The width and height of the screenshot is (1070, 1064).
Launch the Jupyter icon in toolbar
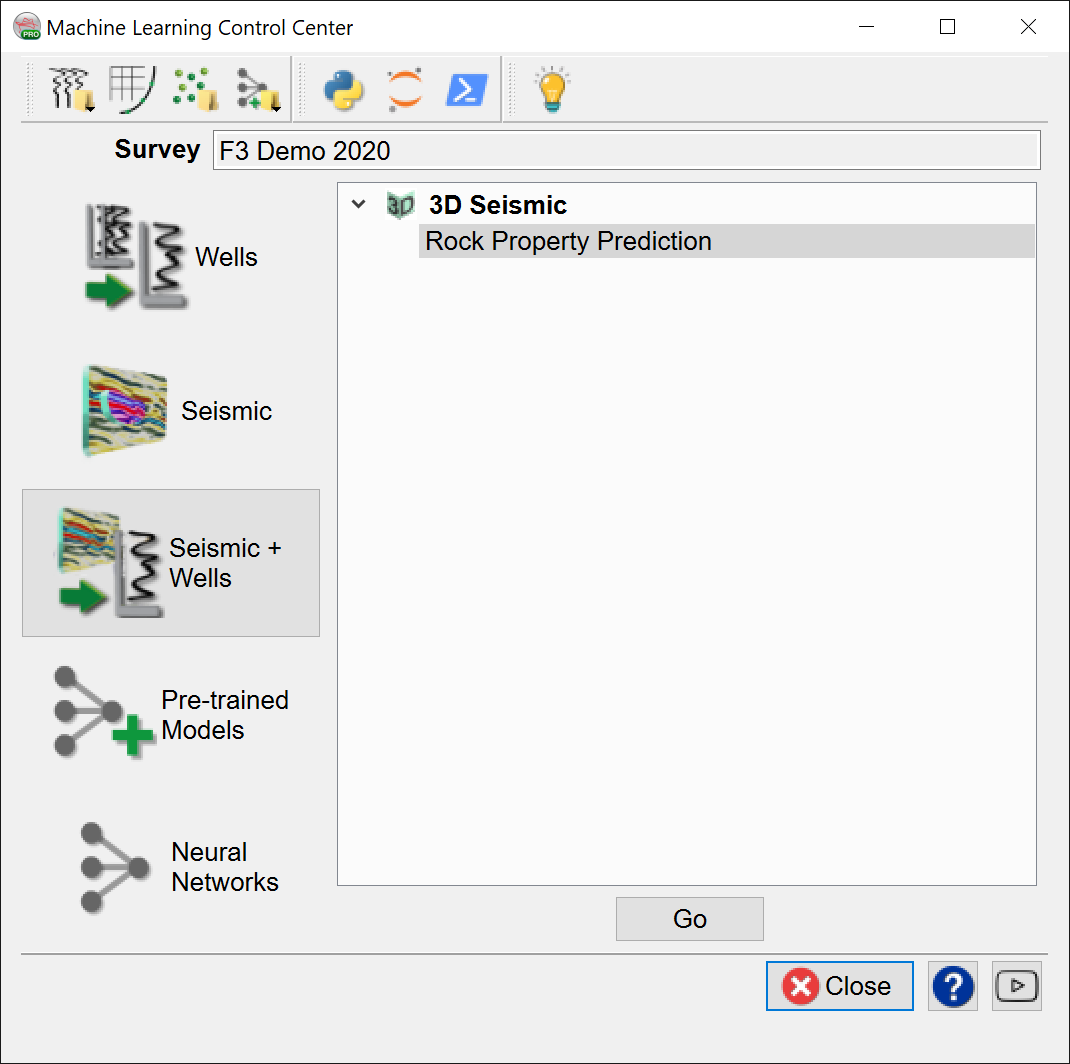click(x=404, y=90)
